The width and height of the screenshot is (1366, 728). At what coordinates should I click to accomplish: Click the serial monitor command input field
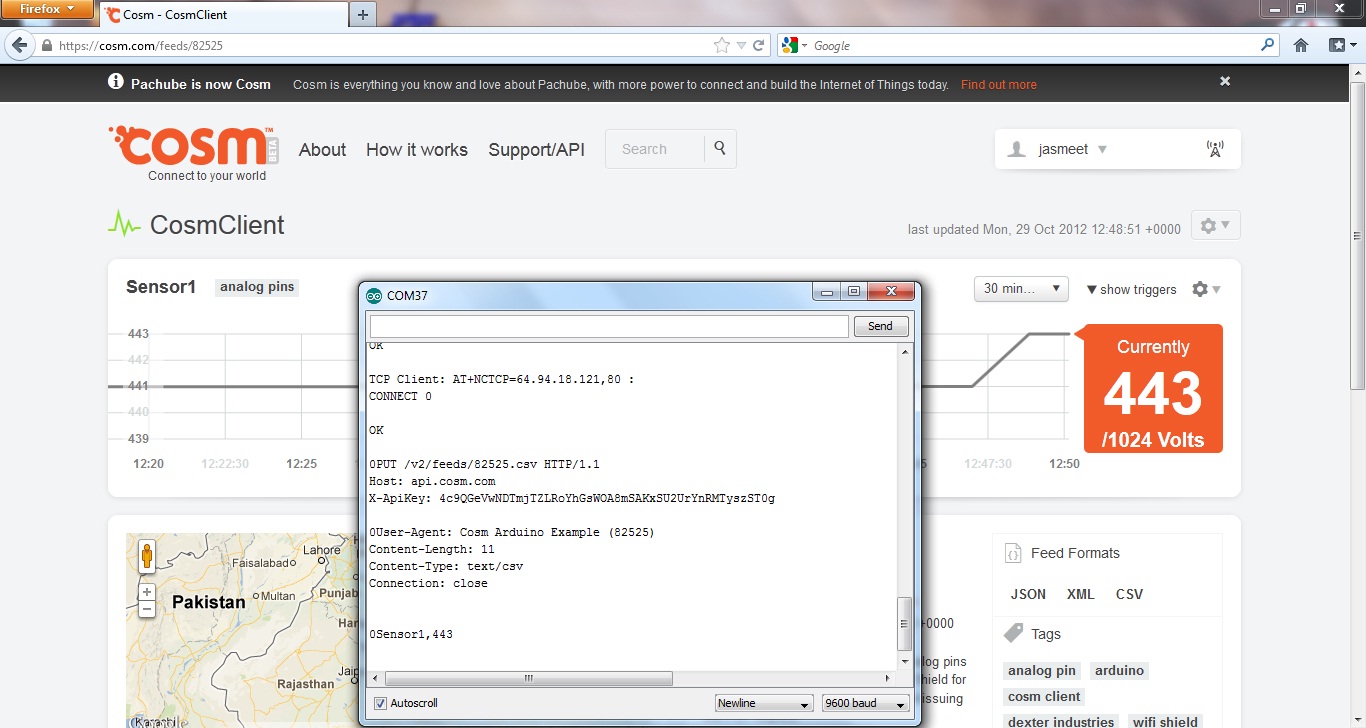pos(609,326)
